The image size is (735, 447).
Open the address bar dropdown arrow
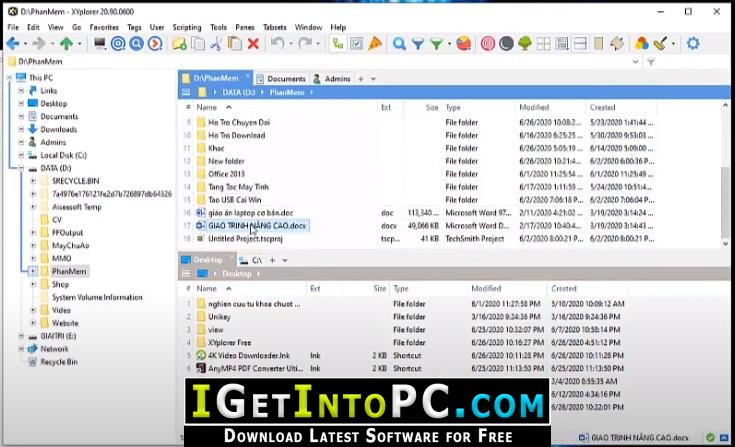(x=636, y=62)
